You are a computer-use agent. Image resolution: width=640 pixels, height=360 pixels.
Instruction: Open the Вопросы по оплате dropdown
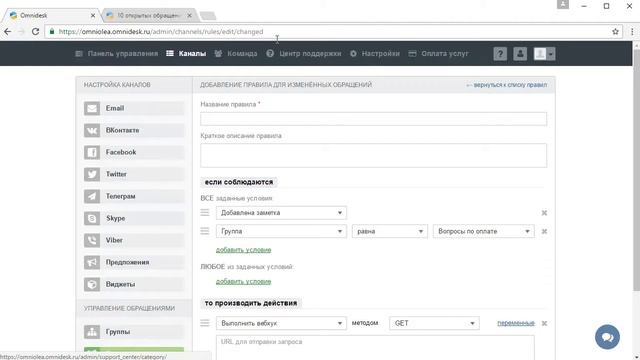pyautogui.click(x=483, y=231)
